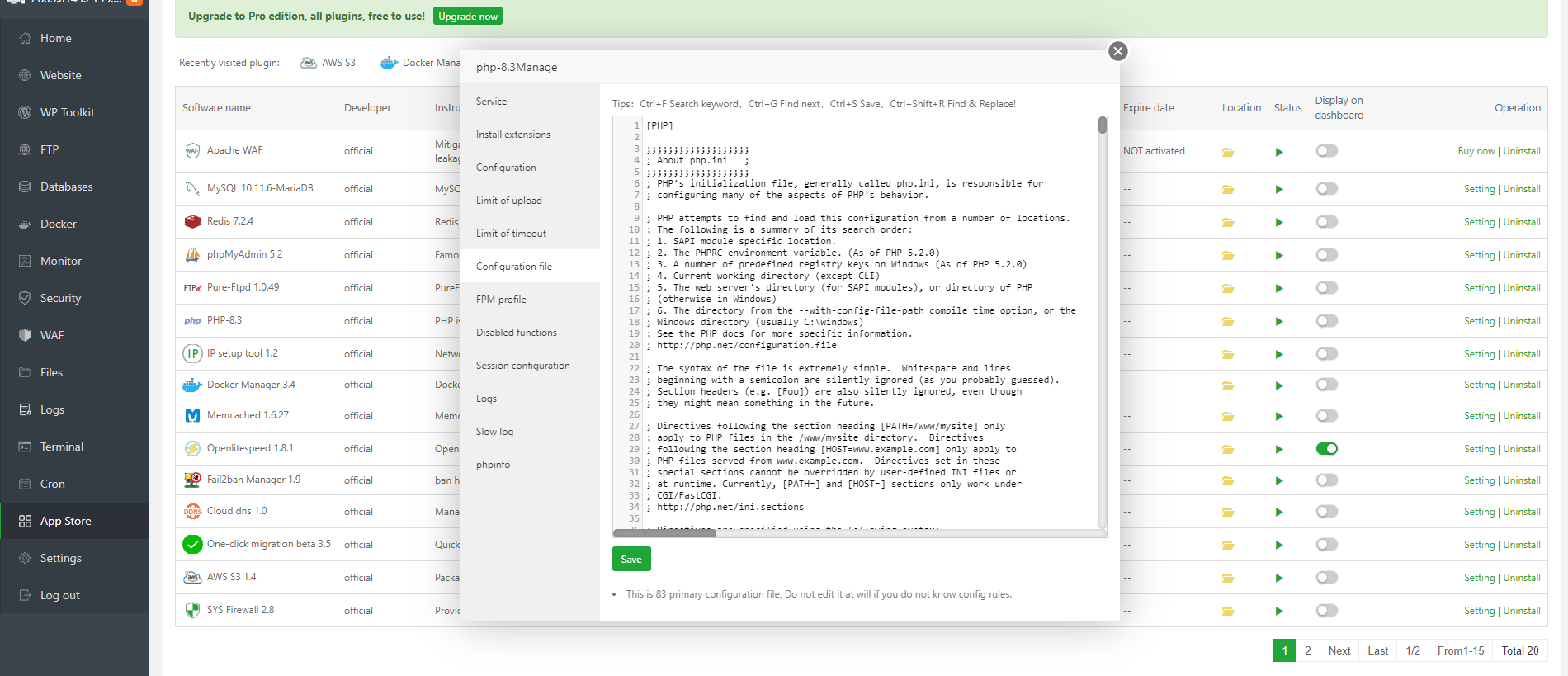
Task: Open folder location for AWS S3 1.4
Action: click(x=1228, y=579)
